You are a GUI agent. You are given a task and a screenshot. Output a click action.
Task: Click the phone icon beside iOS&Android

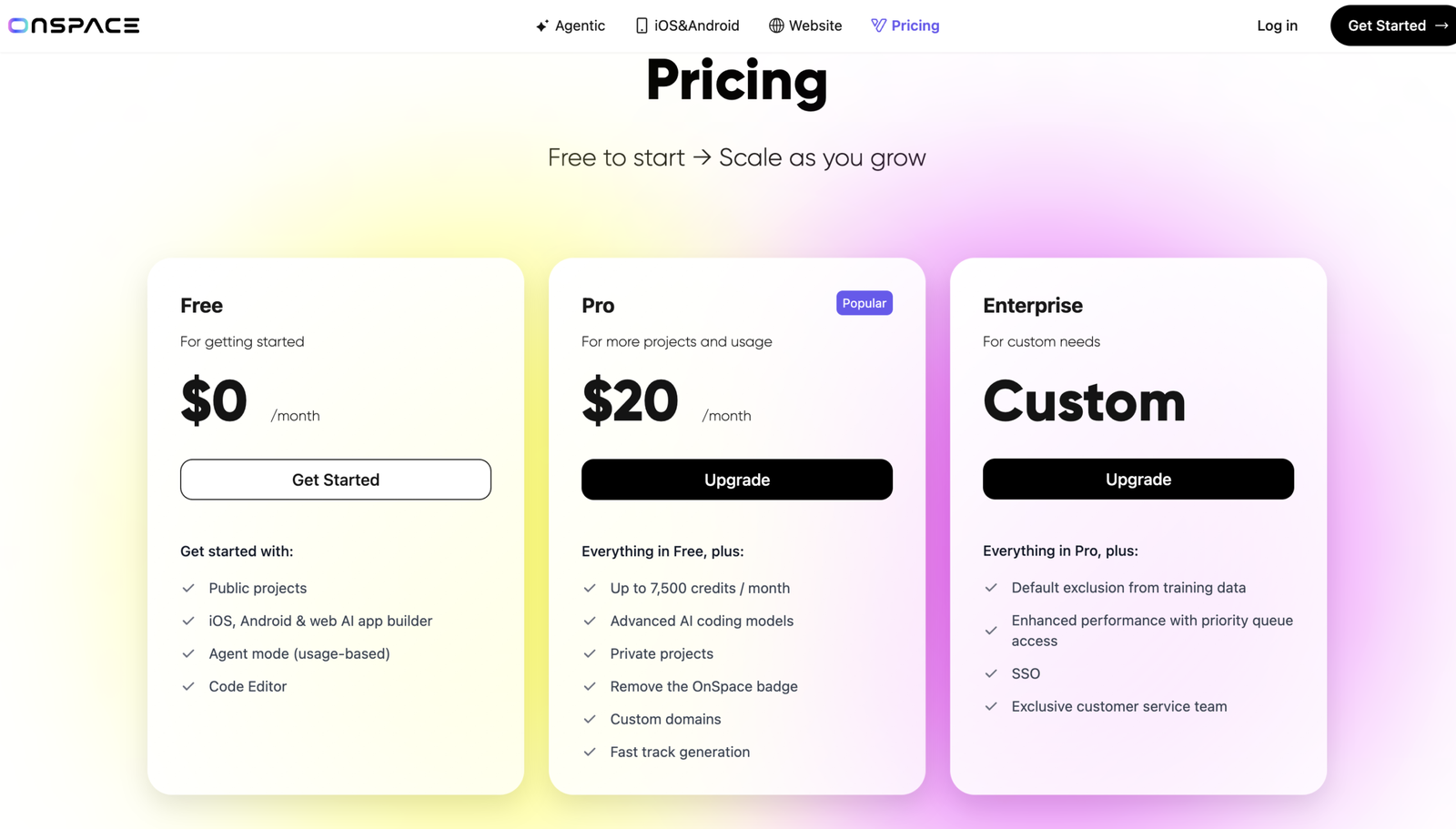coord(642,25)
